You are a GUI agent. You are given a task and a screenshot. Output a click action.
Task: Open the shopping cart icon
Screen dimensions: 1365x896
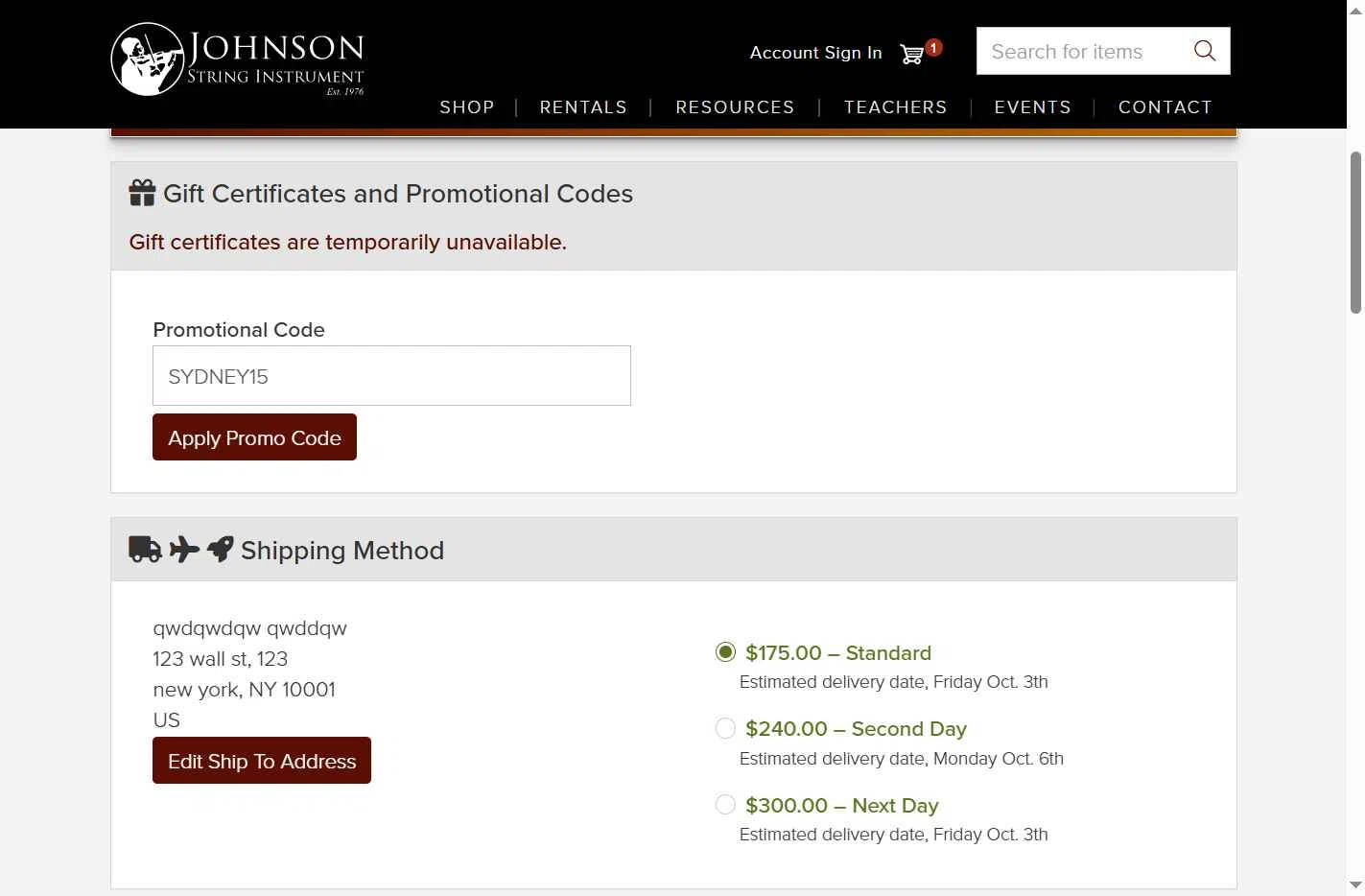tap(911, 55)
